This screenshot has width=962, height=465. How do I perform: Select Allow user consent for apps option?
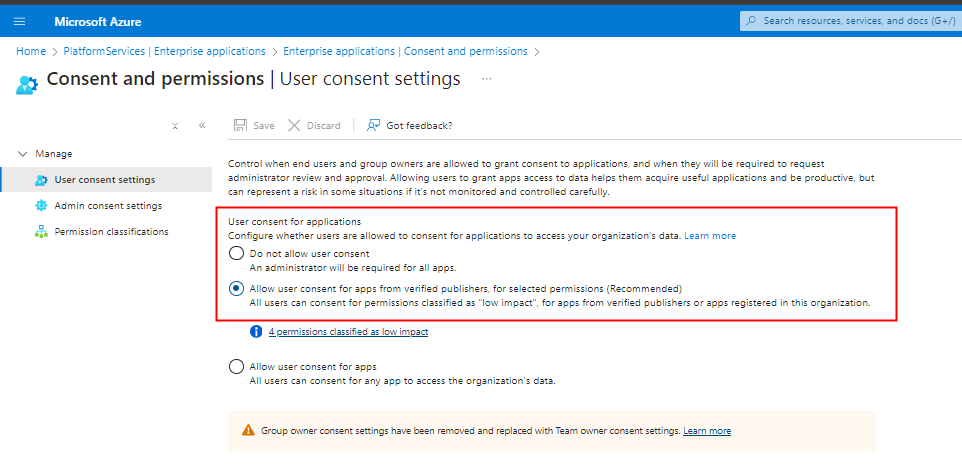236,366
